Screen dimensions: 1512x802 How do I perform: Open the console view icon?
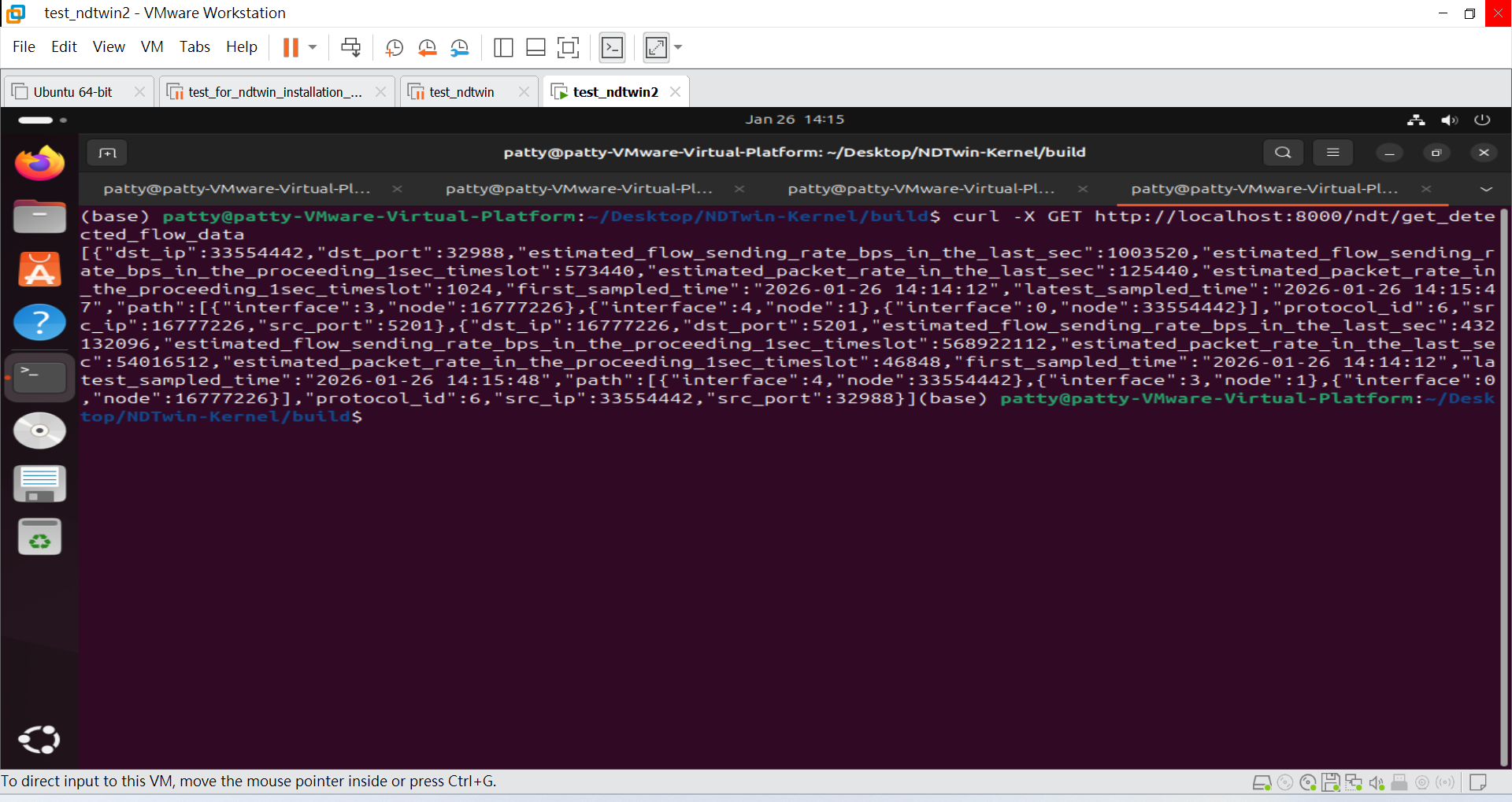[x=612, y=48]
